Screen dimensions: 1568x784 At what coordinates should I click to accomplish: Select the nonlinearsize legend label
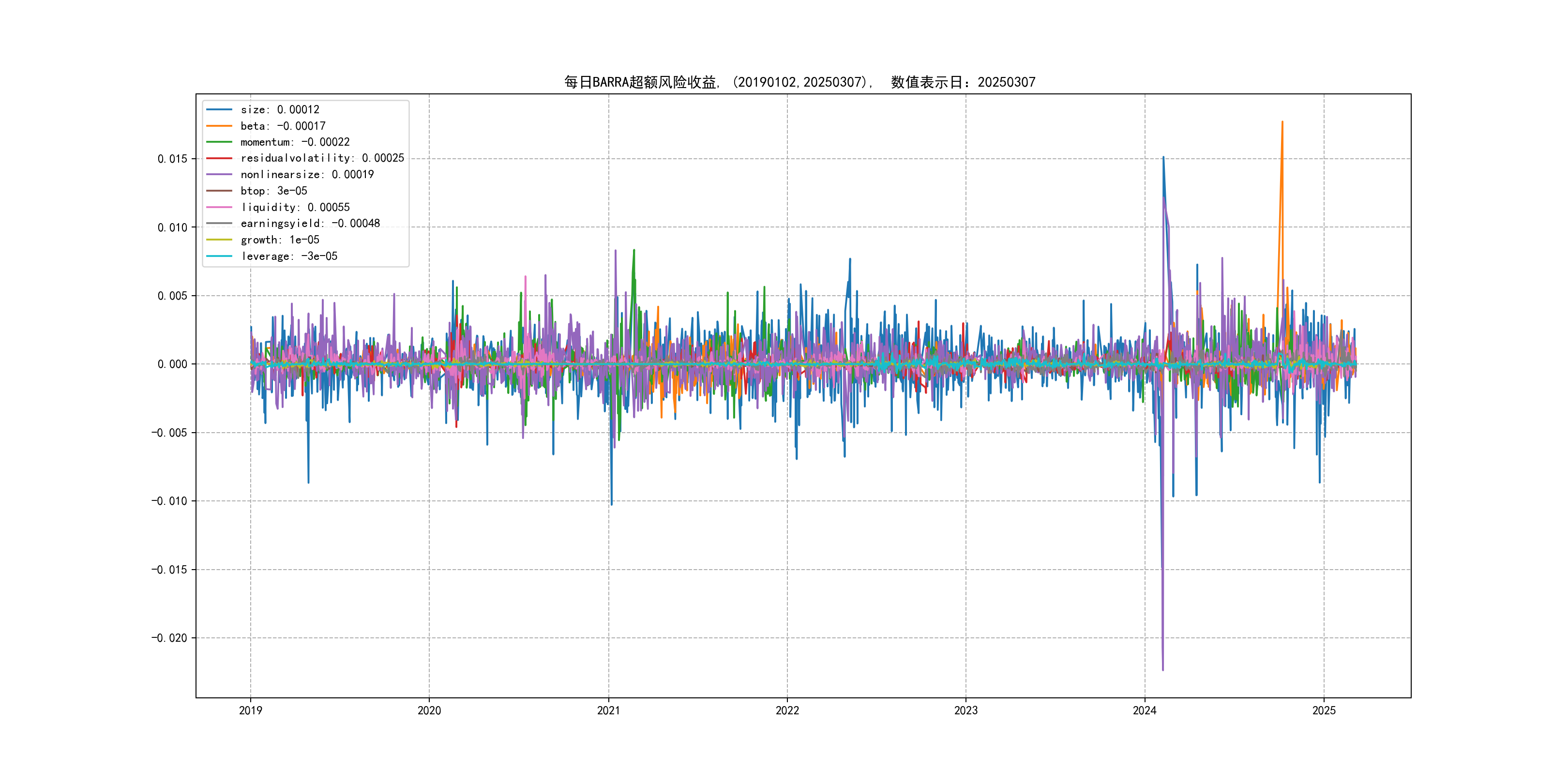pos(307,175)
